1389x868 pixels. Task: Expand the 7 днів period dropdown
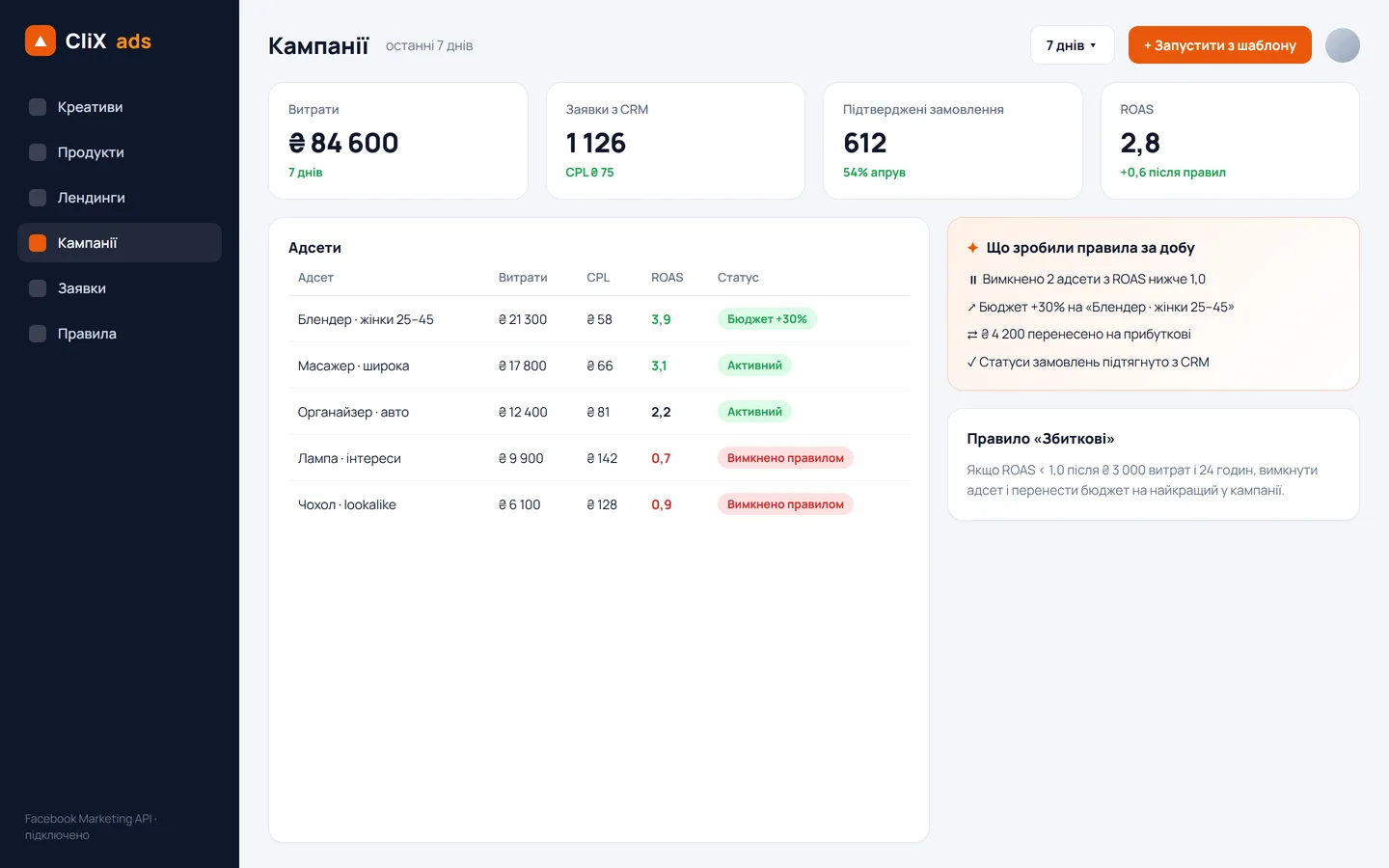point(1072,45)
